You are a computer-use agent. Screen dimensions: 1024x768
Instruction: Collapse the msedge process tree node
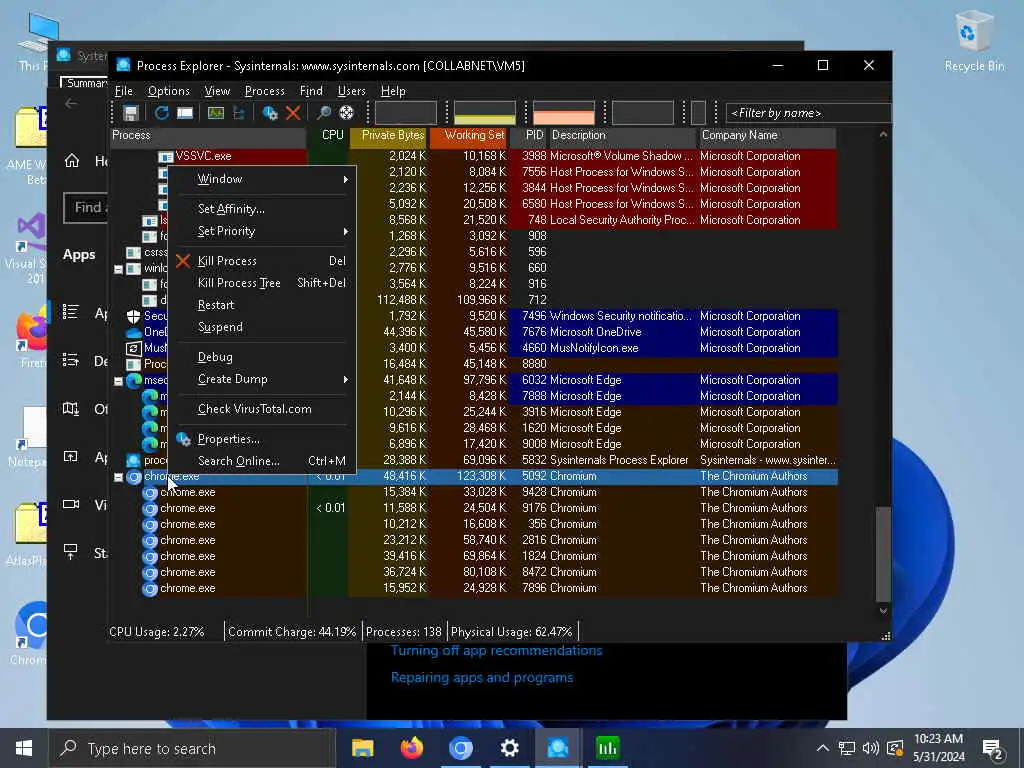pos(118,381)
